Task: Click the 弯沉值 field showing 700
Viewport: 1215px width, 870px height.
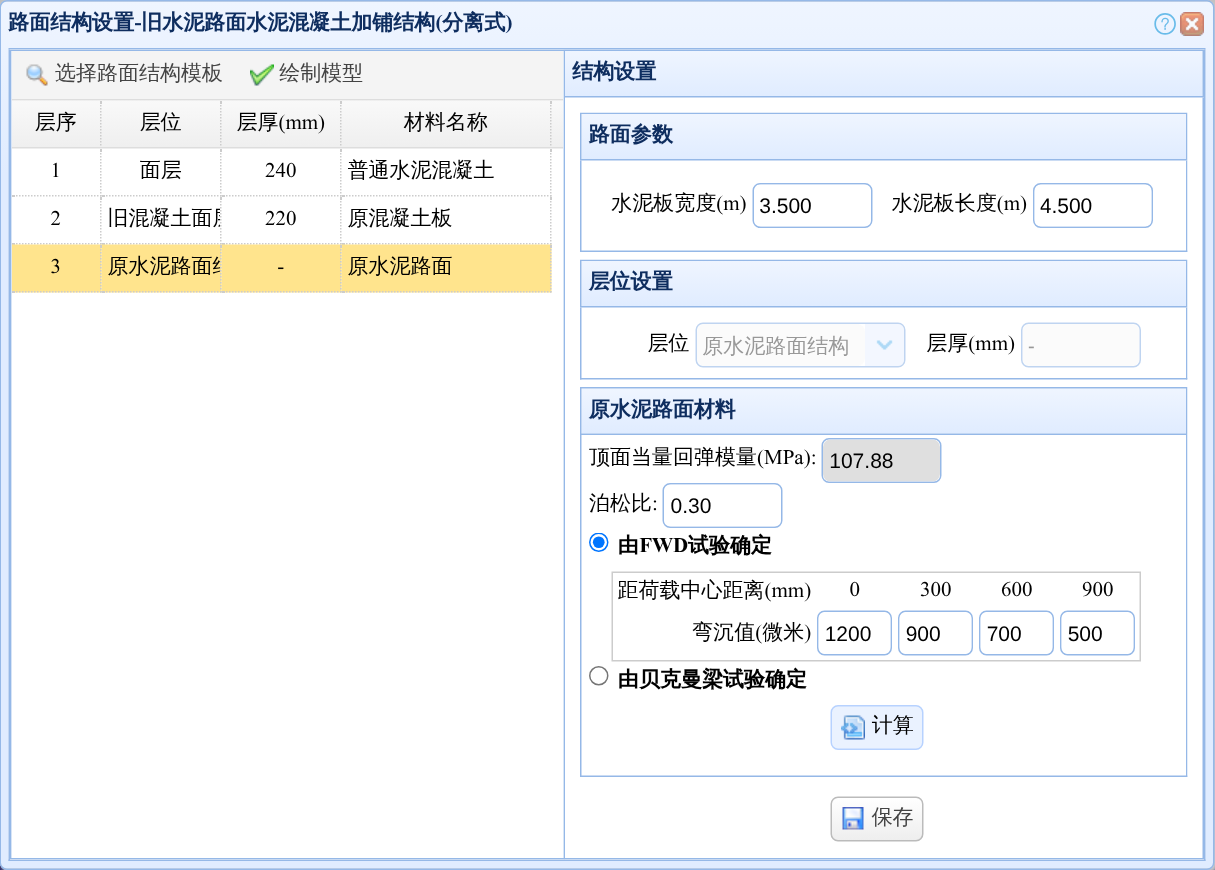Action: coord(1016,633)
